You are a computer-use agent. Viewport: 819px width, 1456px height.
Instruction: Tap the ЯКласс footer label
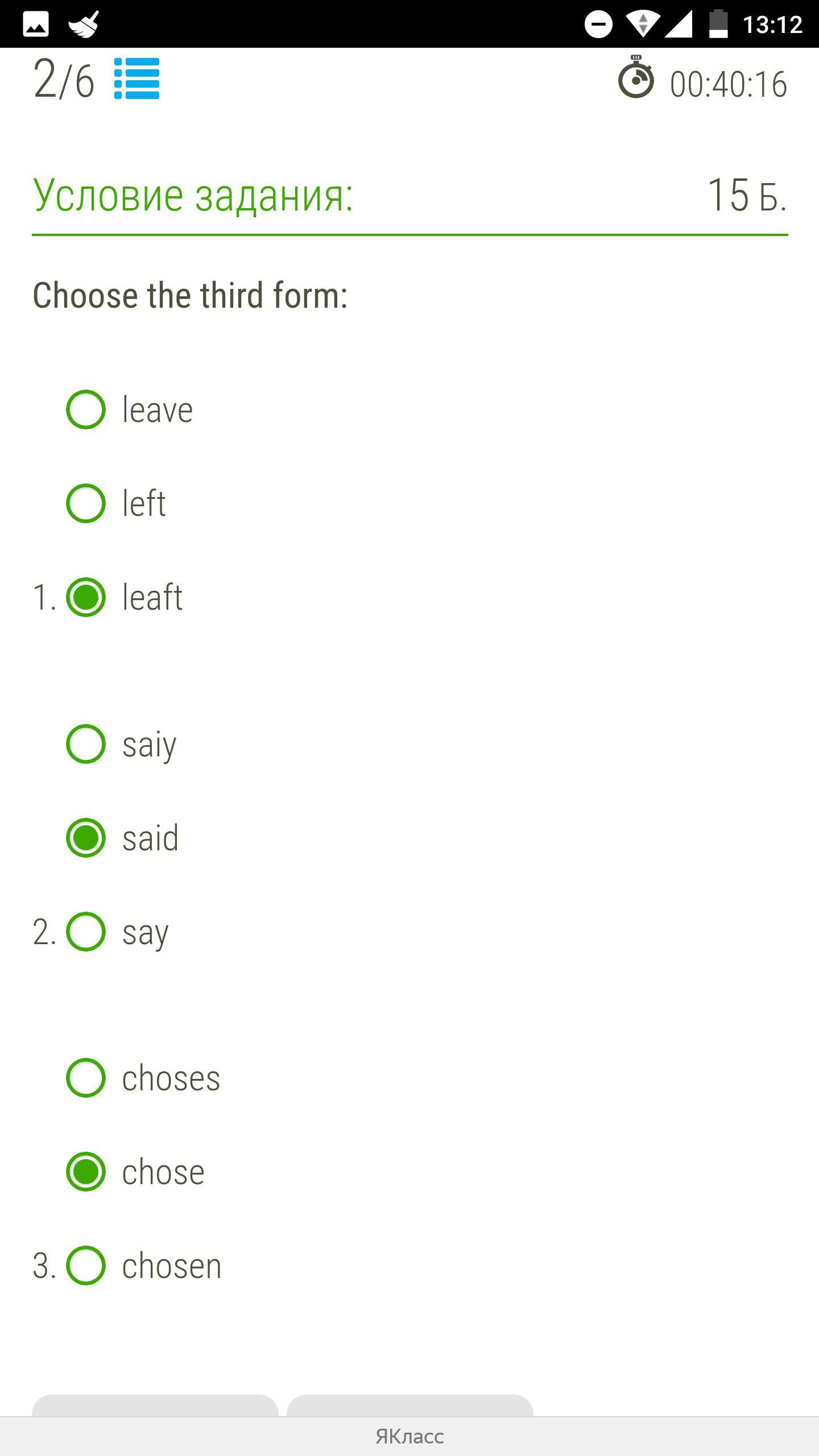pos(409,1437)
